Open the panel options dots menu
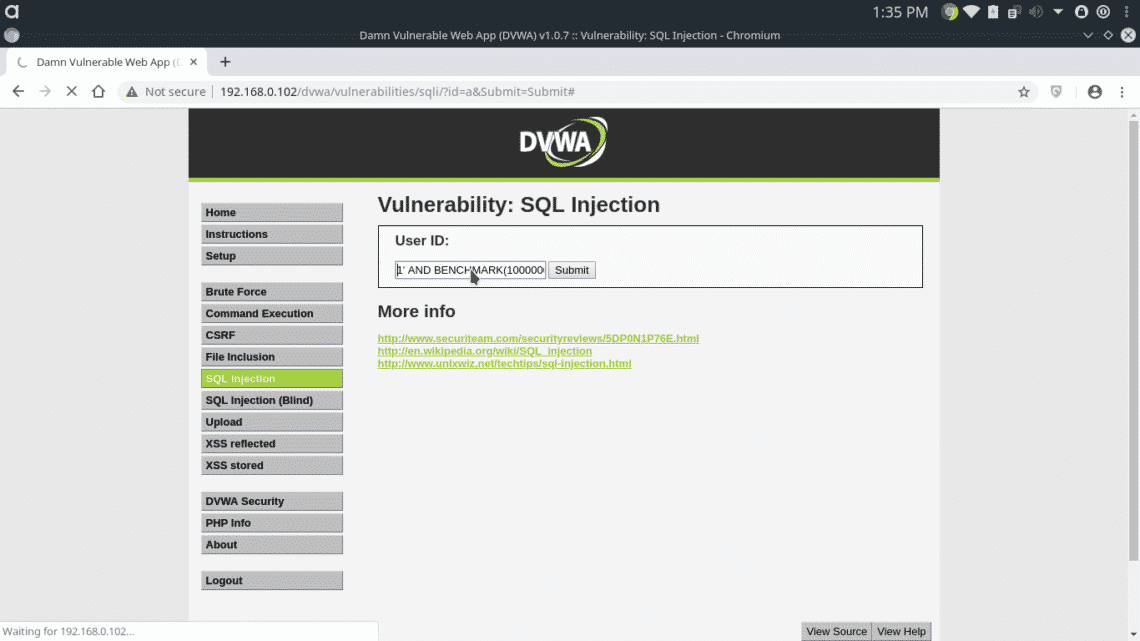 (x=1127, y=12)
